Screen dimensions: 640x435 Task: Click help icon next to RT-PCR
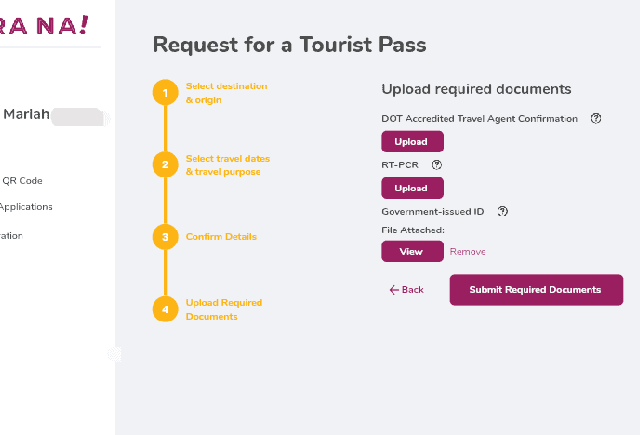(437, 164)
